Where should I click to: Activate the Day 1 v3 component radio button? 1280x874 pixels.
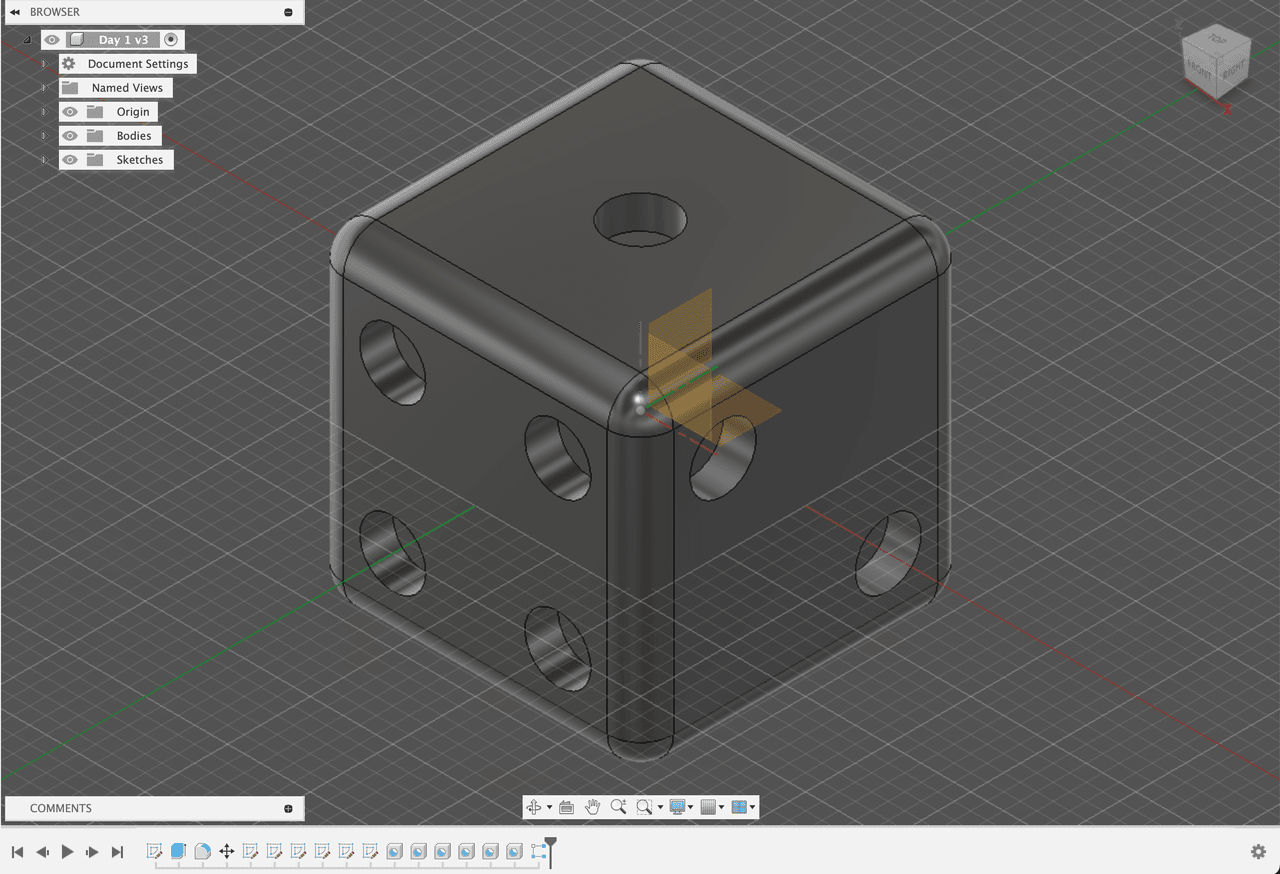171,40
